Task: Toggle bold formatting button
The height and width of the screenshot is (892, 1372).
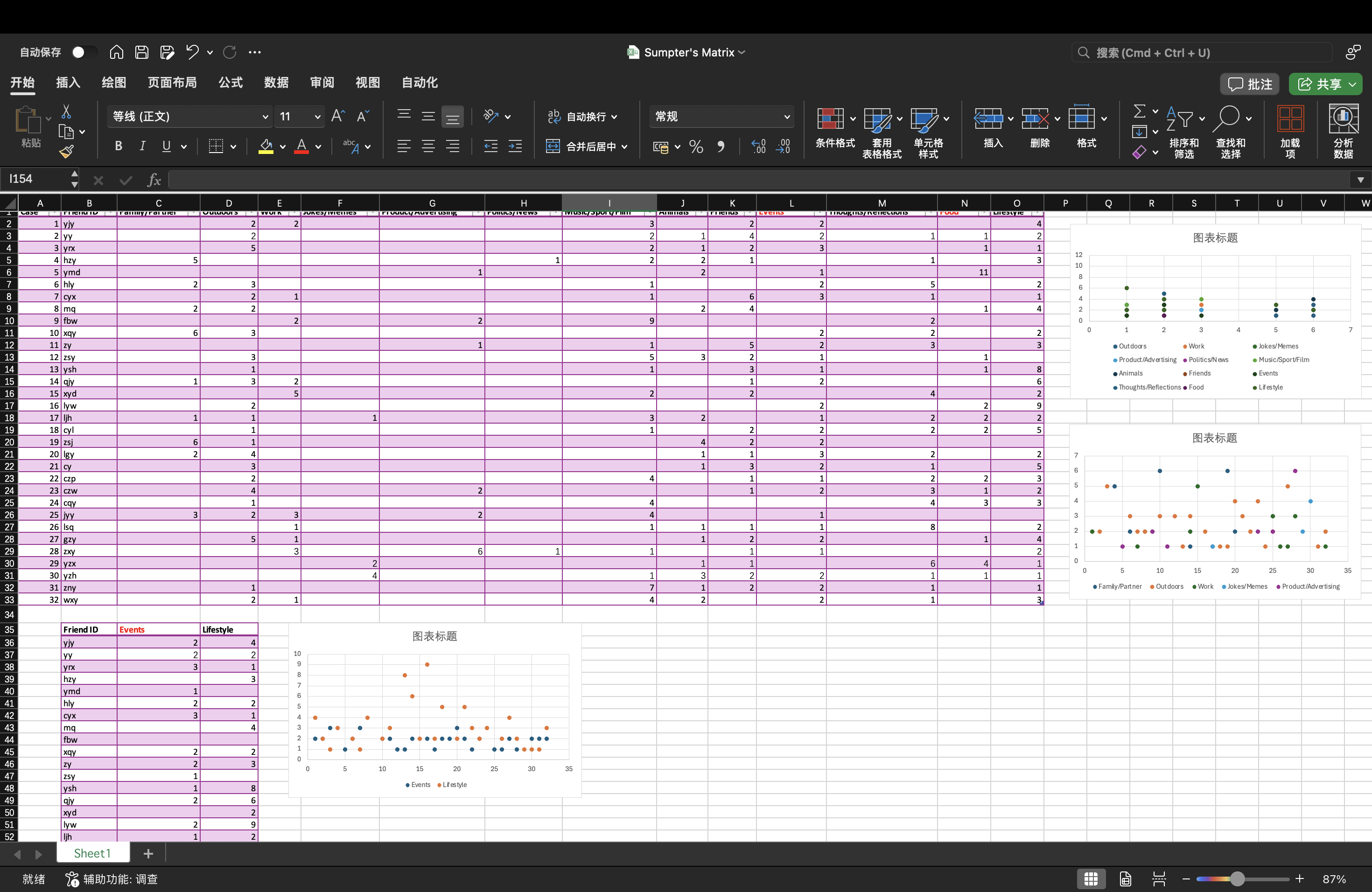Action: click(x=118, y=146)
